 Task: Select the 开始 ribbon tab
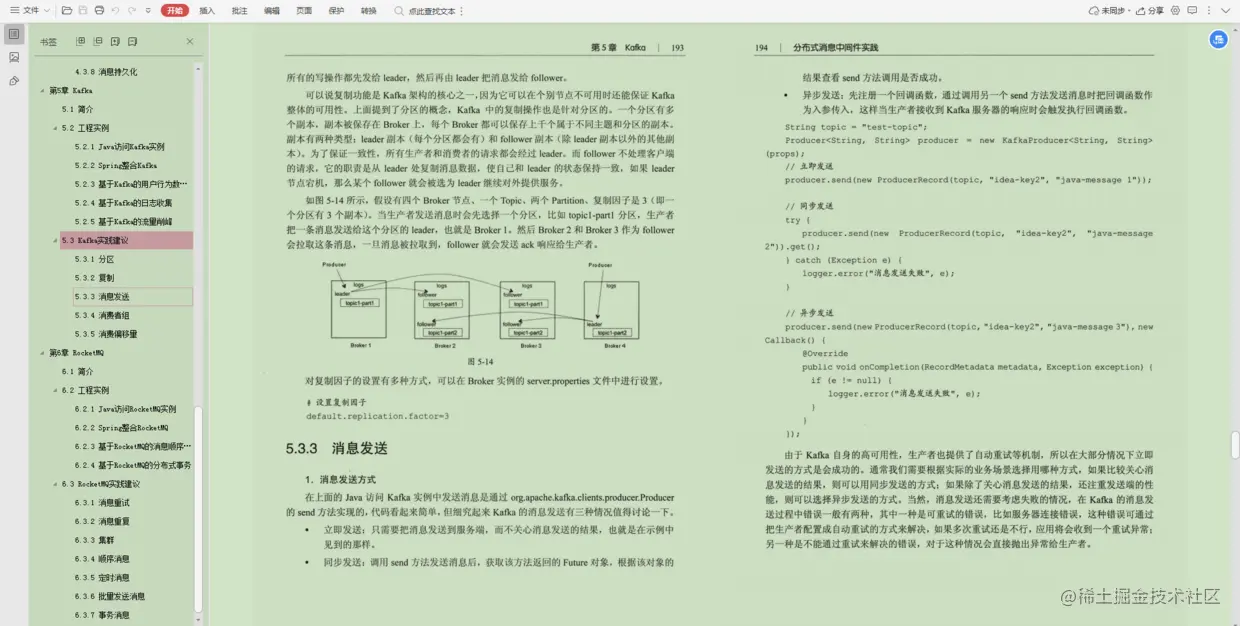[x=175, y=10]
